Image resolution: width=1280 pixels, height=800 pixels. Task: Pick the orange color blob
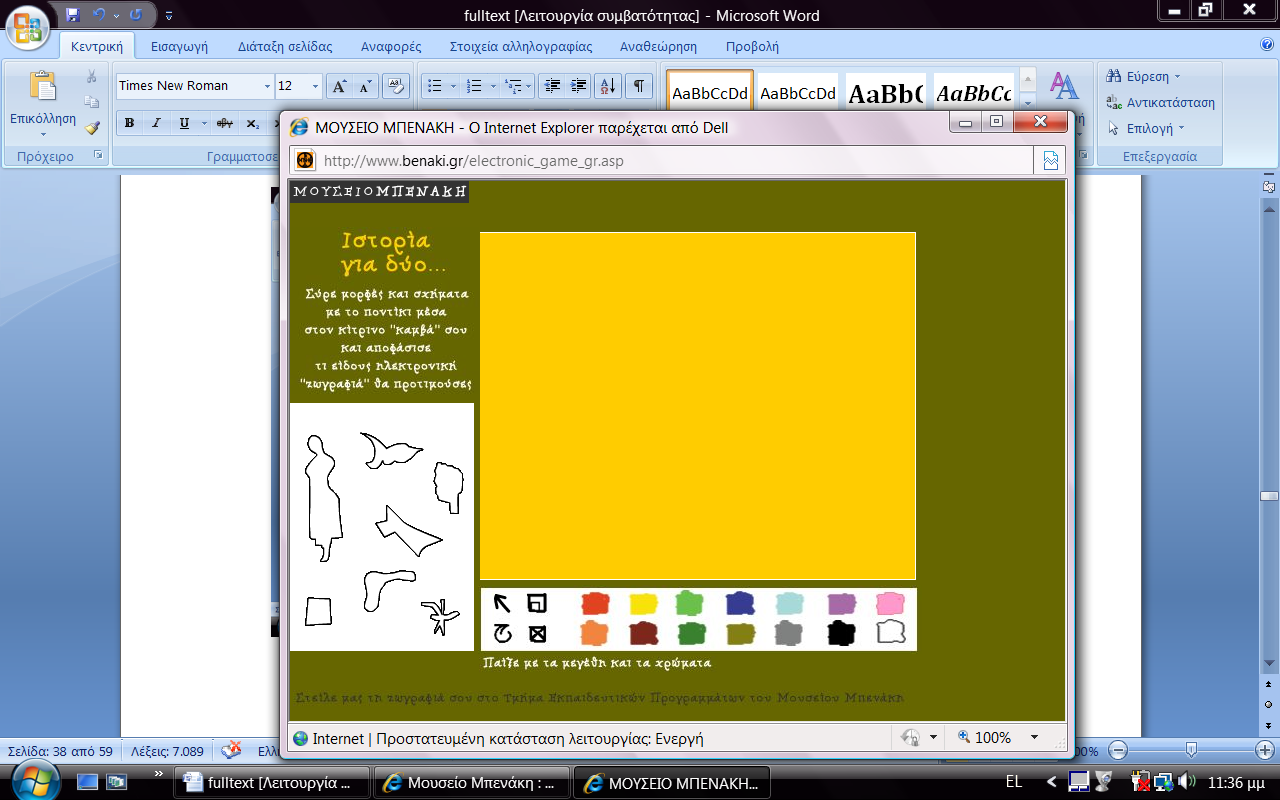click(x=594, y=633)
